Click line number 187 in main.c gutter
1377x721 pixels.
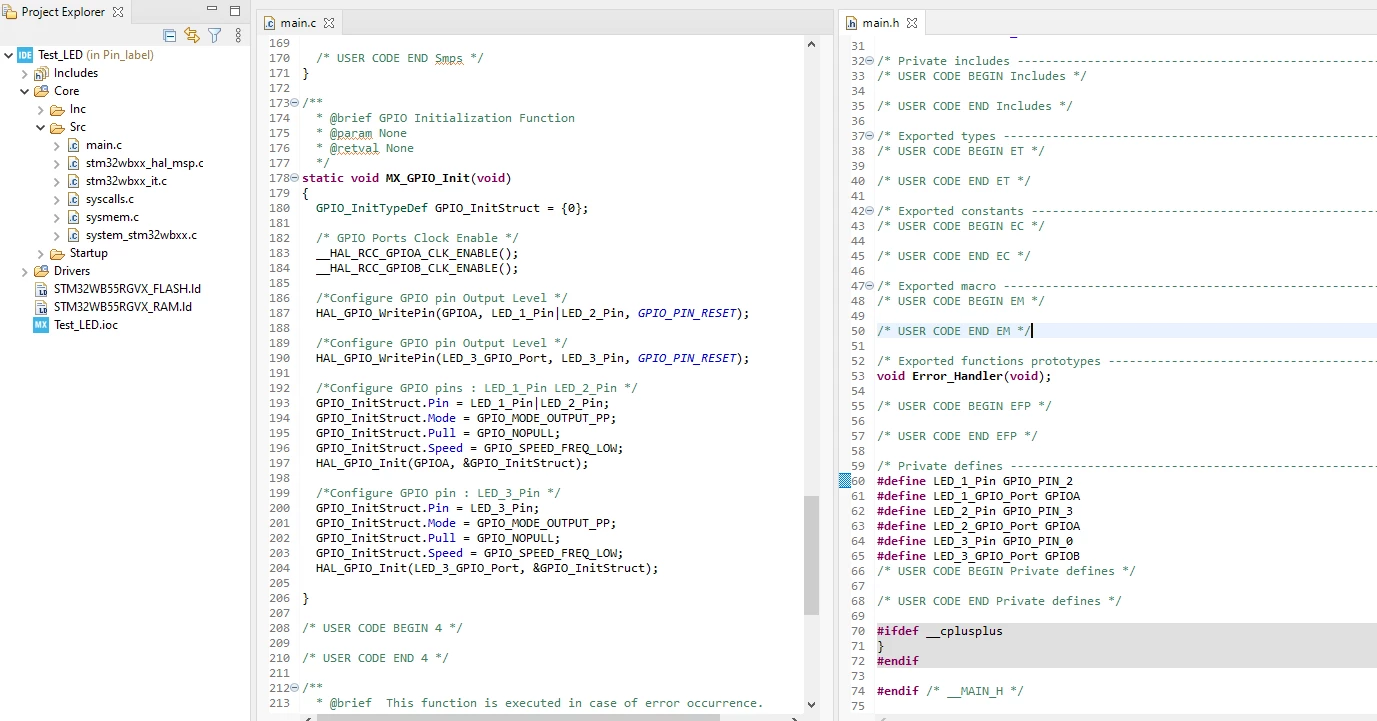pyautogui.click(x=279, y=313)
